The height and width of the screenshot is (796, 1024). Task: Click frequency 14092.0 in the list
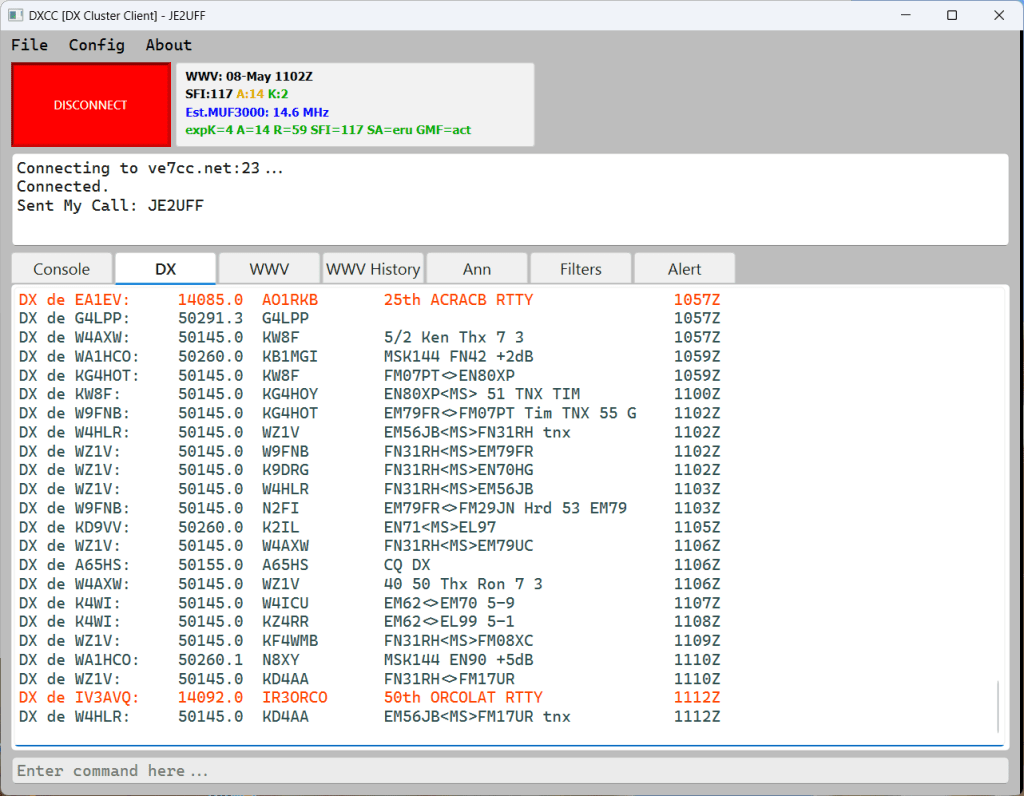pyautogui.click(x=210, y=697)
